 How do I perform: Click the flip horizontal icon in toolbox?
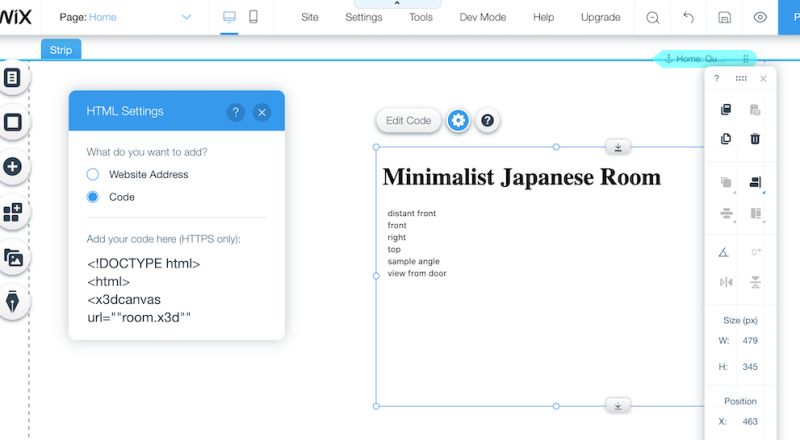726,282
